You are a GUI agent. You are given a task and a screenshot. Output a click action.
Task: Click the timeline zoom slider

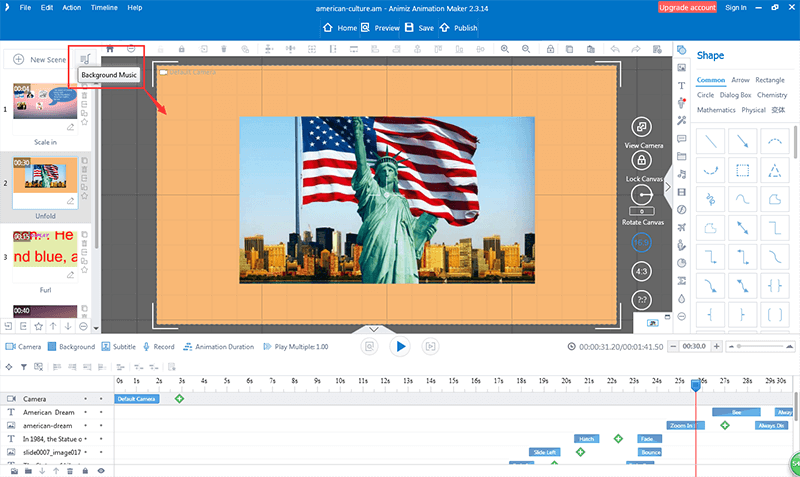(x=760, y=346)
